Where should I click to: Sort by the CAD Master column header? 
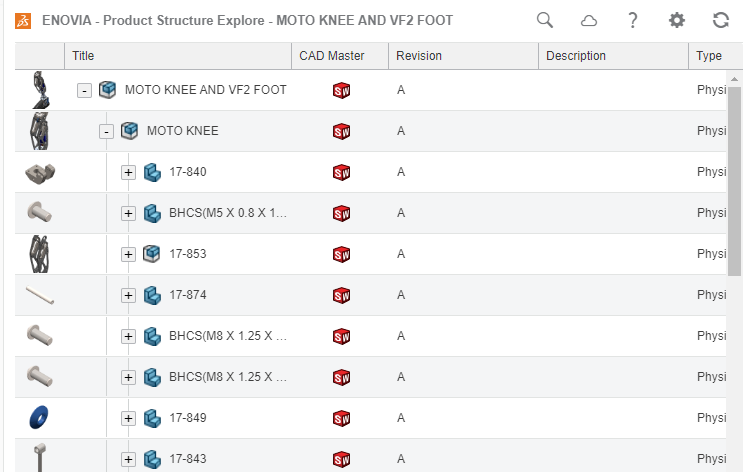point(340,56)
